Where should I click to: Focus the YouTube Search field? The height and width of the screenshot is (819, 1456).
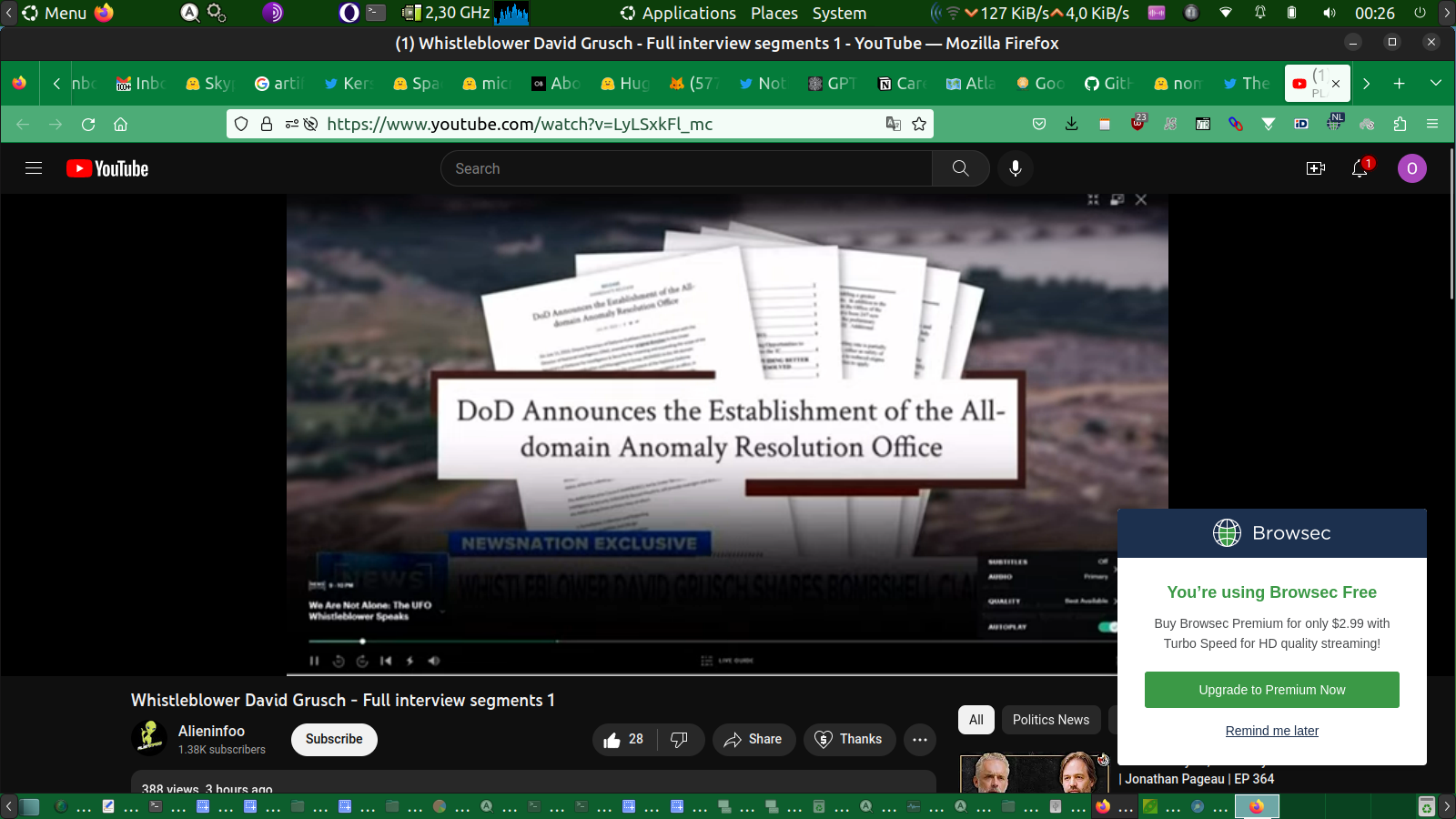click(687, 168)
